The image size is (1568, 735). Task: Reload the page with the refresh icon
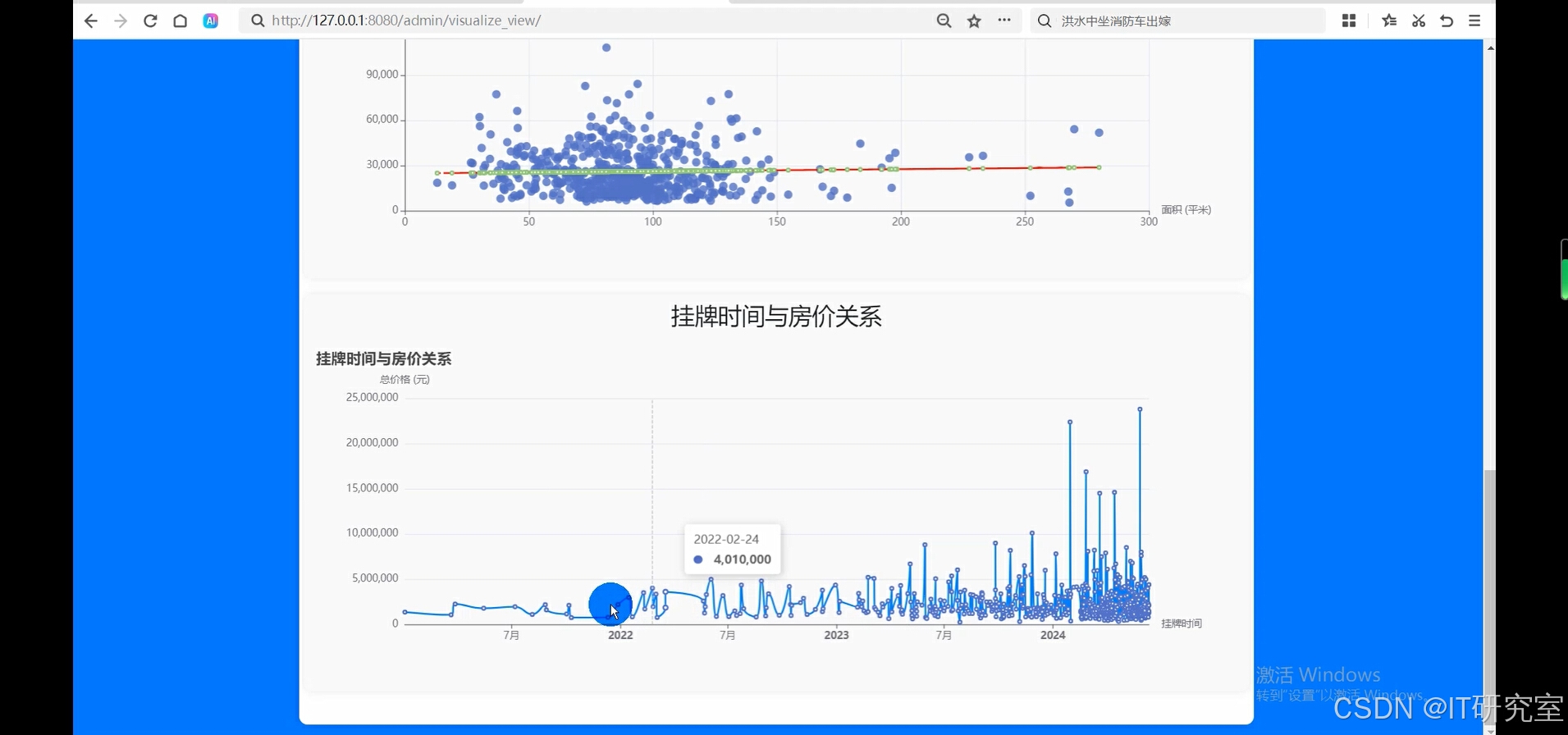coord(150,21)
